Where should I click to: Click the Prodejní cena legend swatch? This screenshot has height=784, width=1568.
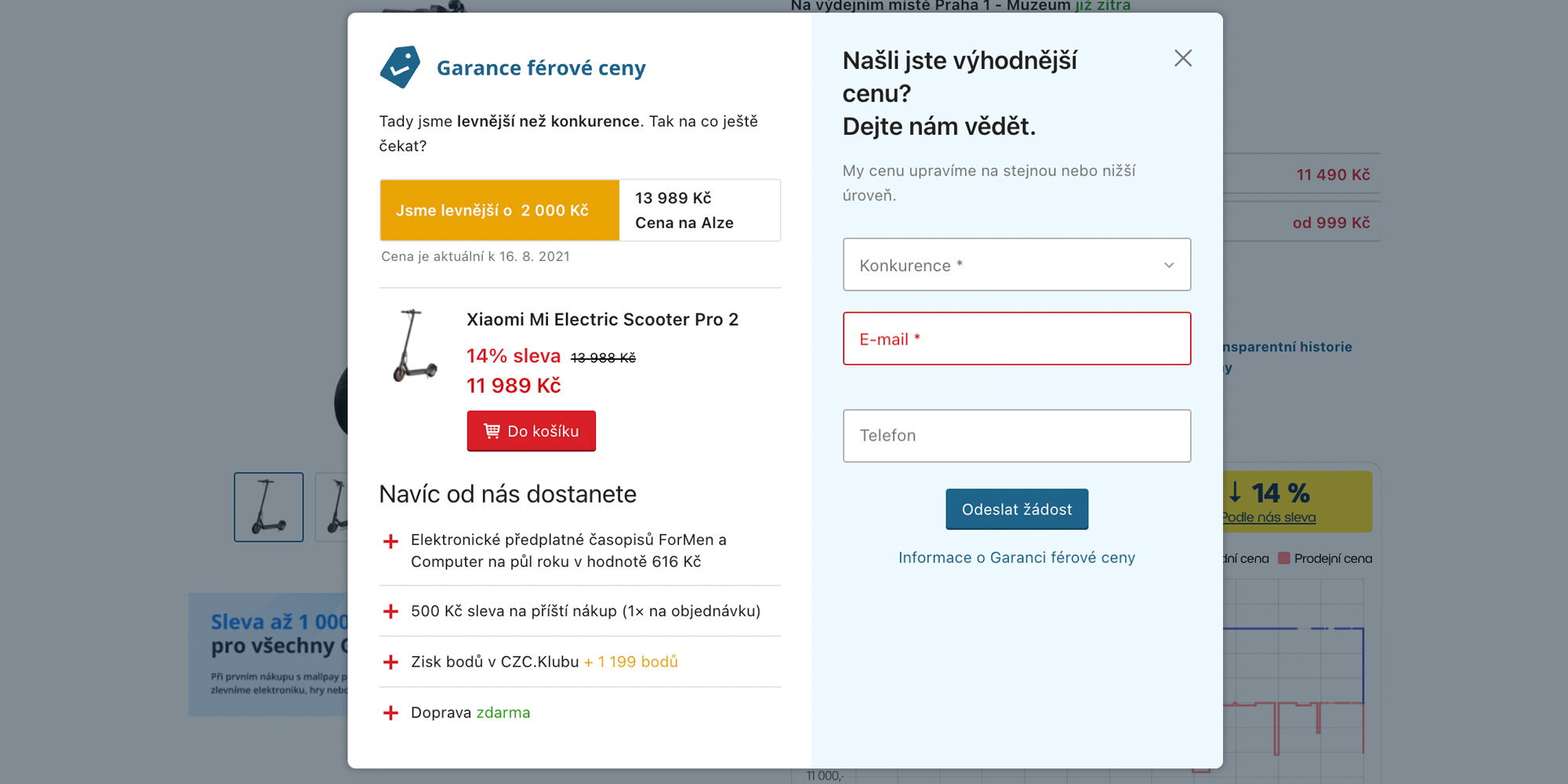(1284, 558)
